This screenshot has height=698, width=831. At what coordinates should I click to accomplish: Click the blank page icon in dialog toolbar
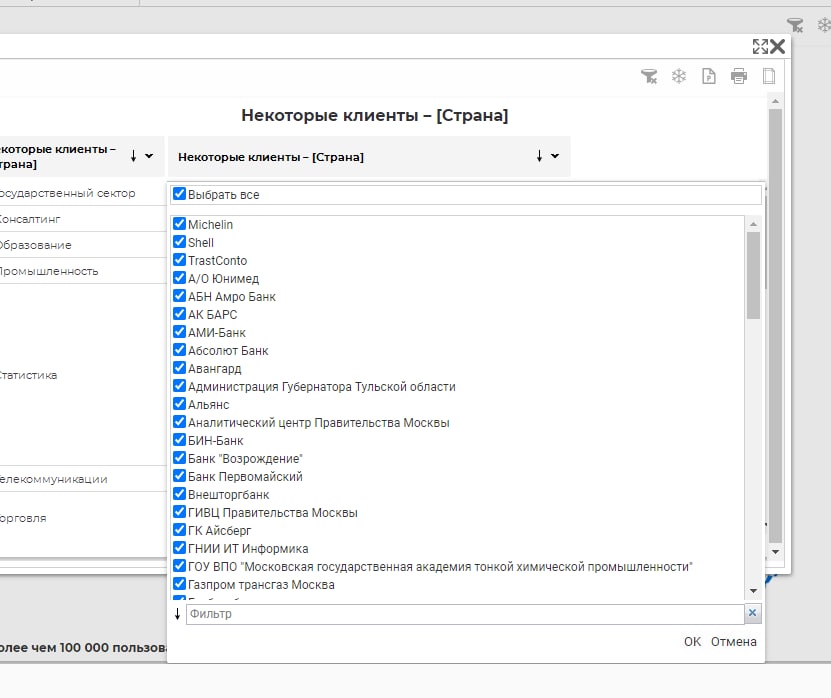click(x=768, y=76)
